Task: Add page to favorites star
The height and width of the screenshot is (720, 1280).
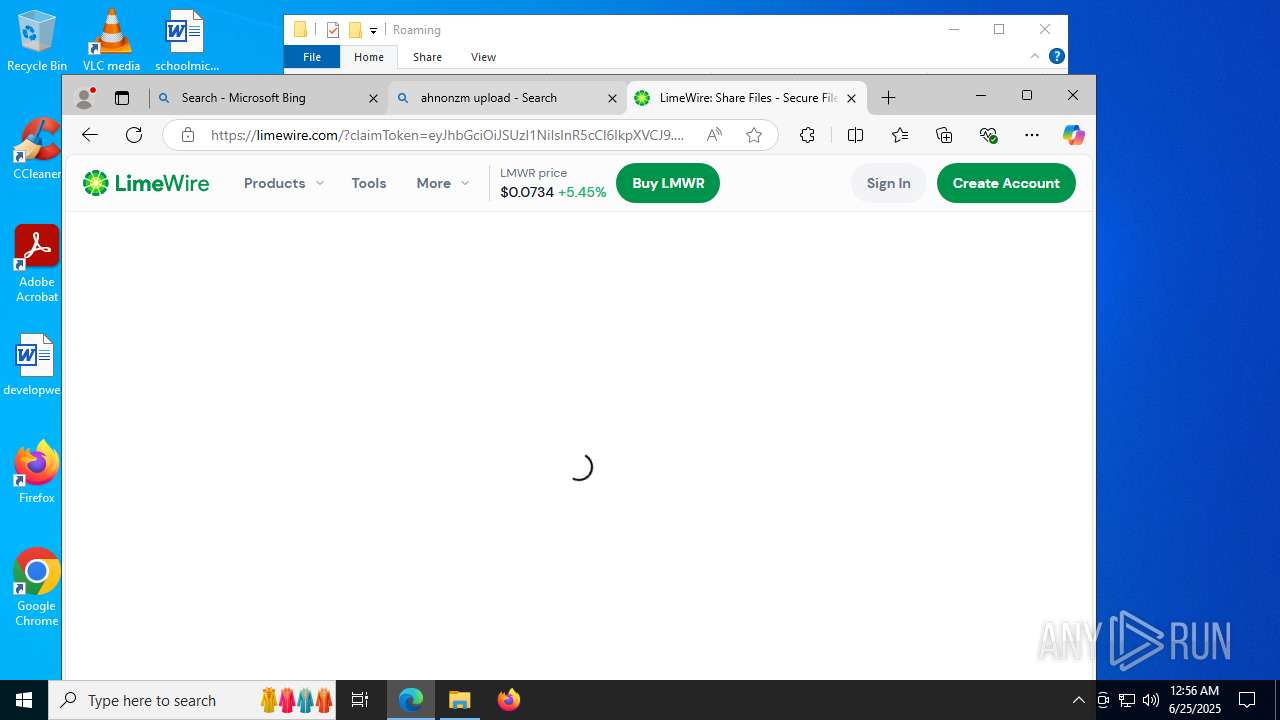Action: coord(754,135)
